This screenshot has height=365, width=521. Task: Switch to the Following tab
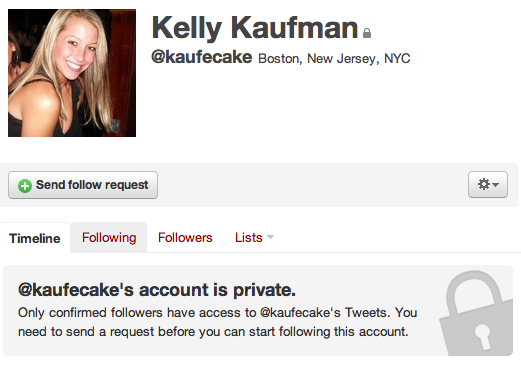tap(109, 238)
